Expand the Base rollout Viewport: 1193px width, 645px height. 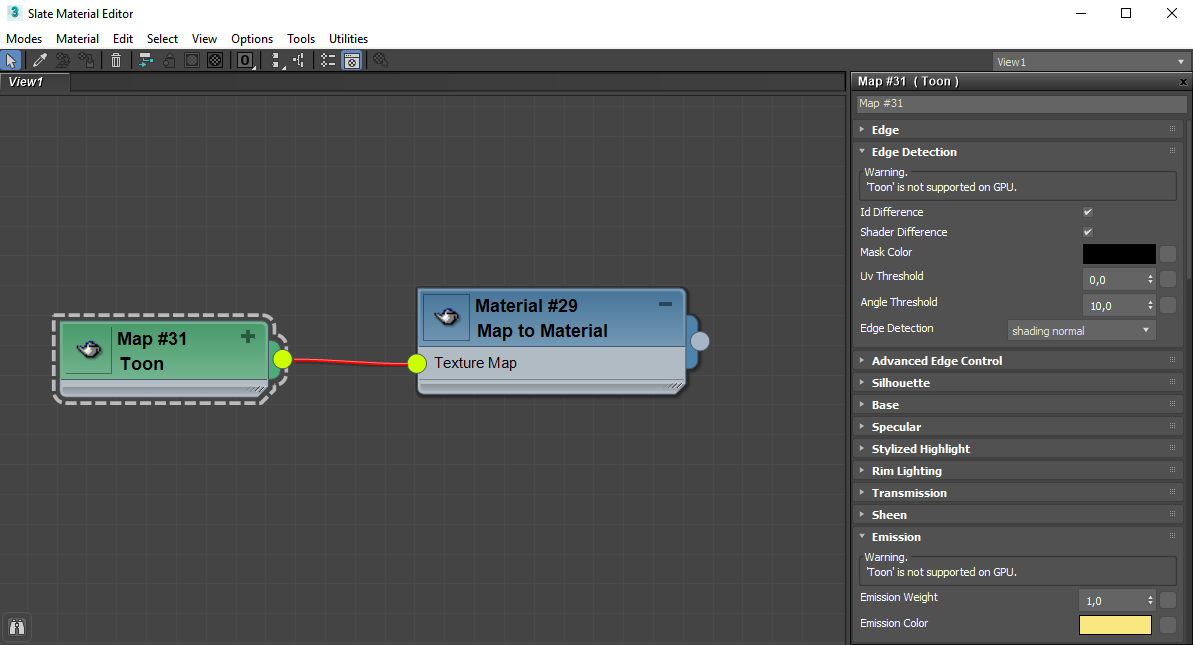[1017, 405]
